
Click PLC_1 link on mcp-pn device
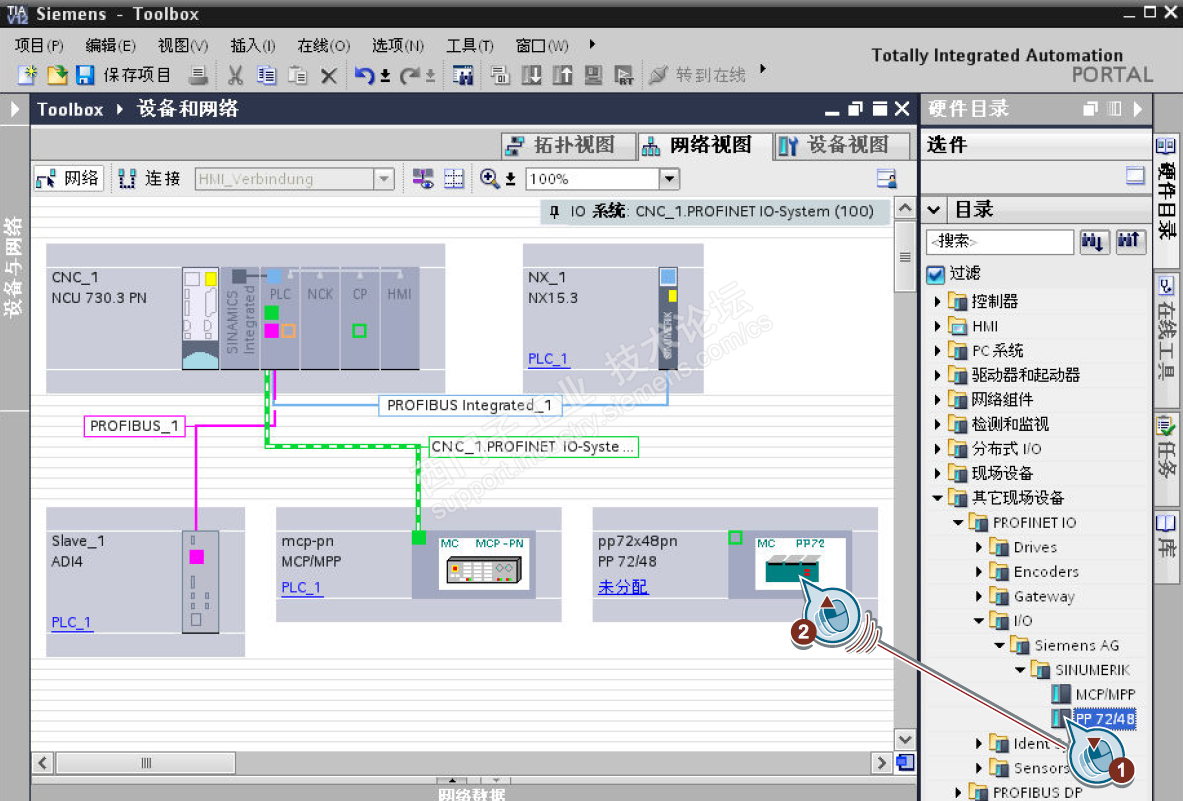point(301,588)
